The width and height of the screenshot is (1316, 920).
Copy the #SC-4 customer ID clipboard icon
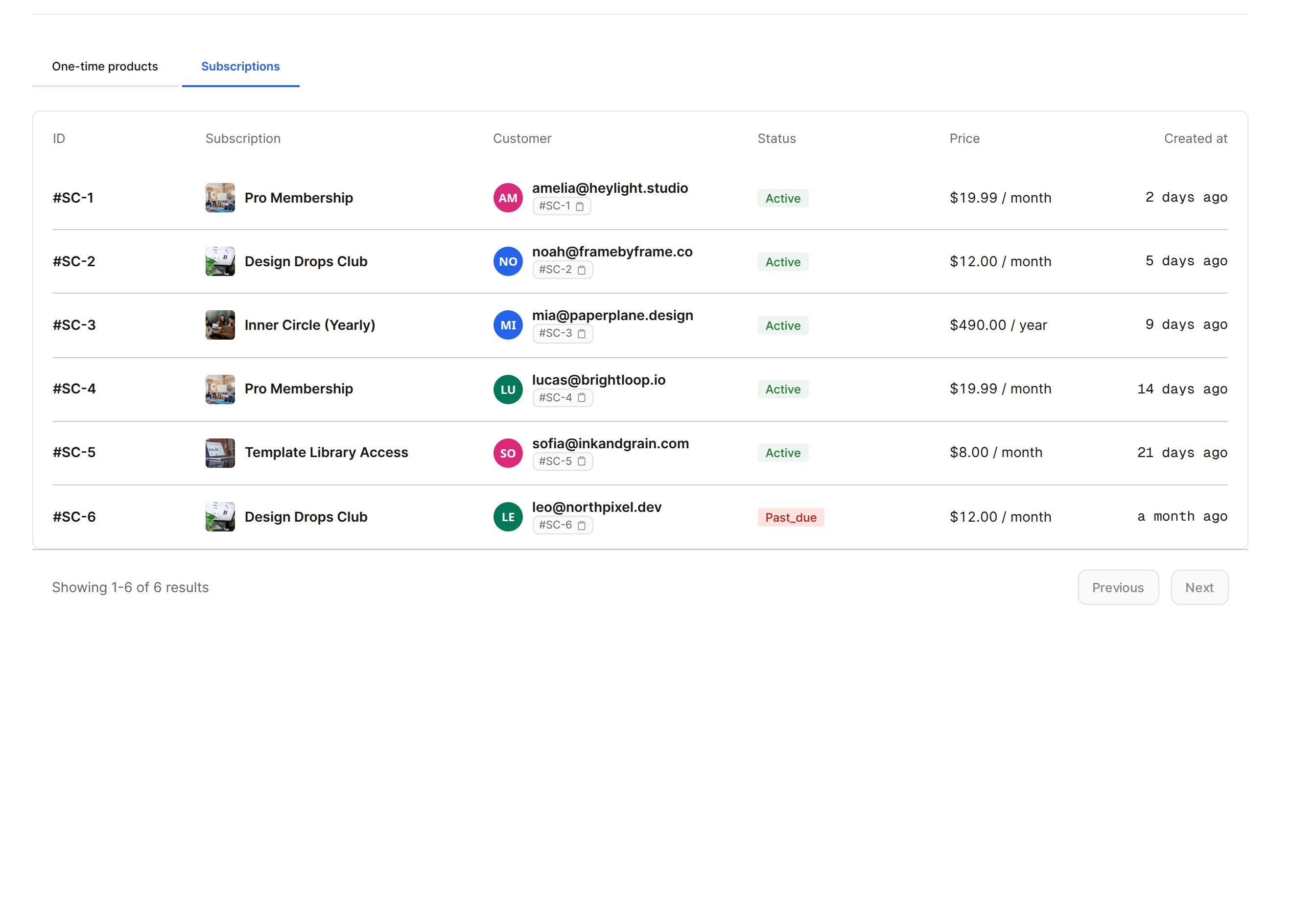pyautogui.click(x=581, y=397)
